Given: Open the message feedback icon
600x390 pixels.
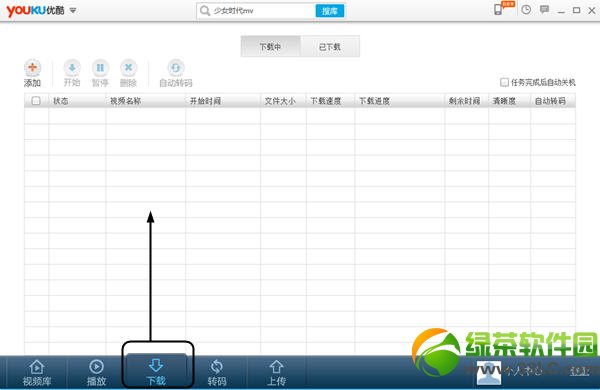Looking at the screenshot, I should (544, 10).
